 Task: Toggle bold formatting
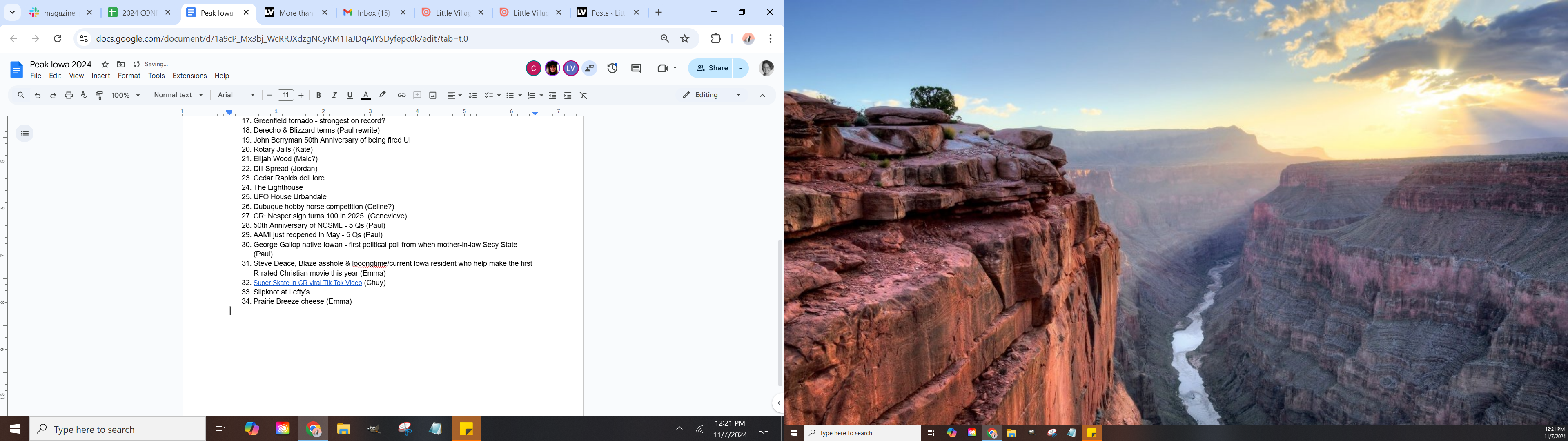(x=318, y=95)
